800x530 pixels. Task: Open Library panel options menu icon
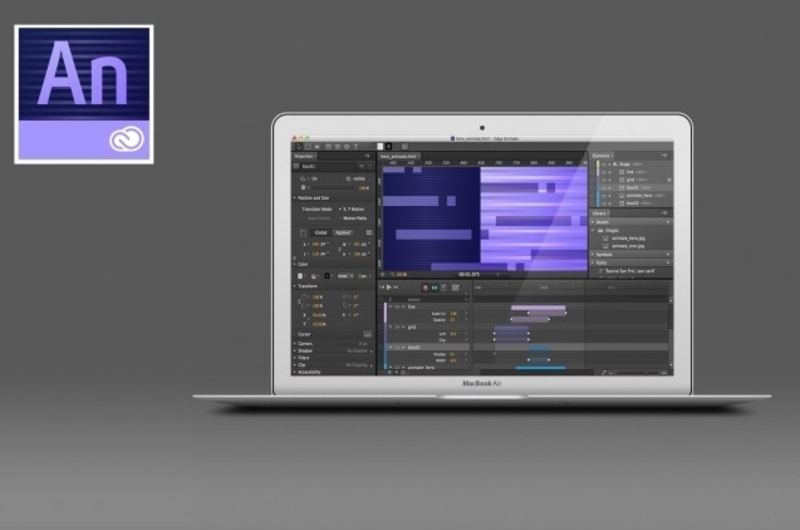pyautogui.click(x=664, y=213)
